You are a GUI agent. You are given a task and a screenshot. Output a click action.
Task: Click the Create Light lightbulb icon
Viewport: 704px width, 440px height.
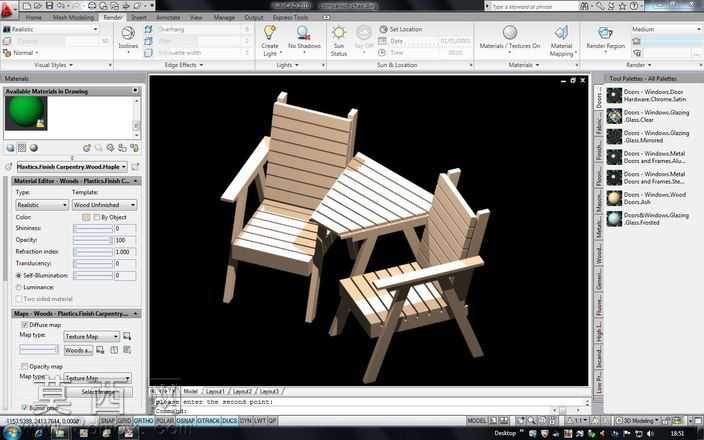point(269,33)
